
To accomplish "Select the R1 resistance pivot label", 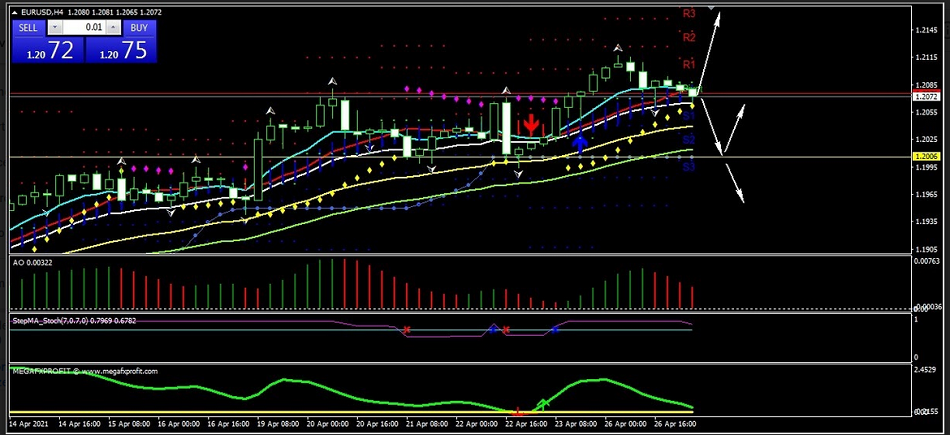I will (688, 64).
